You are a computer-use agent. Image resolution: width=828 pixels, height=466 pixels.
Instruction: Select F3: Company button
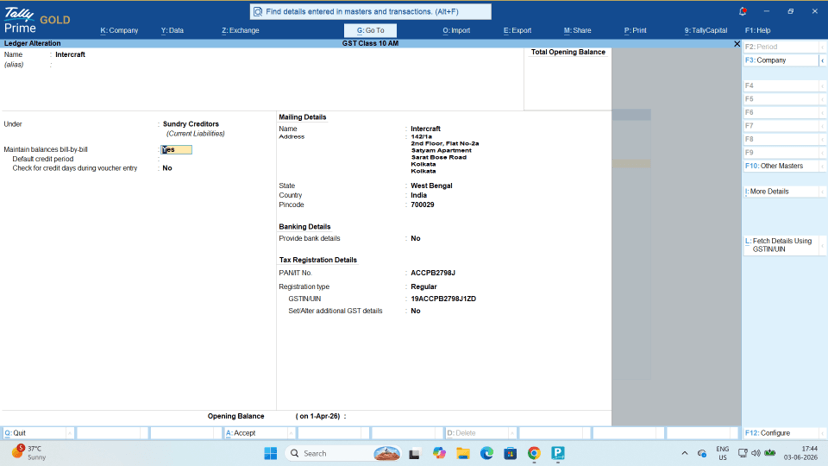[780, 60]
